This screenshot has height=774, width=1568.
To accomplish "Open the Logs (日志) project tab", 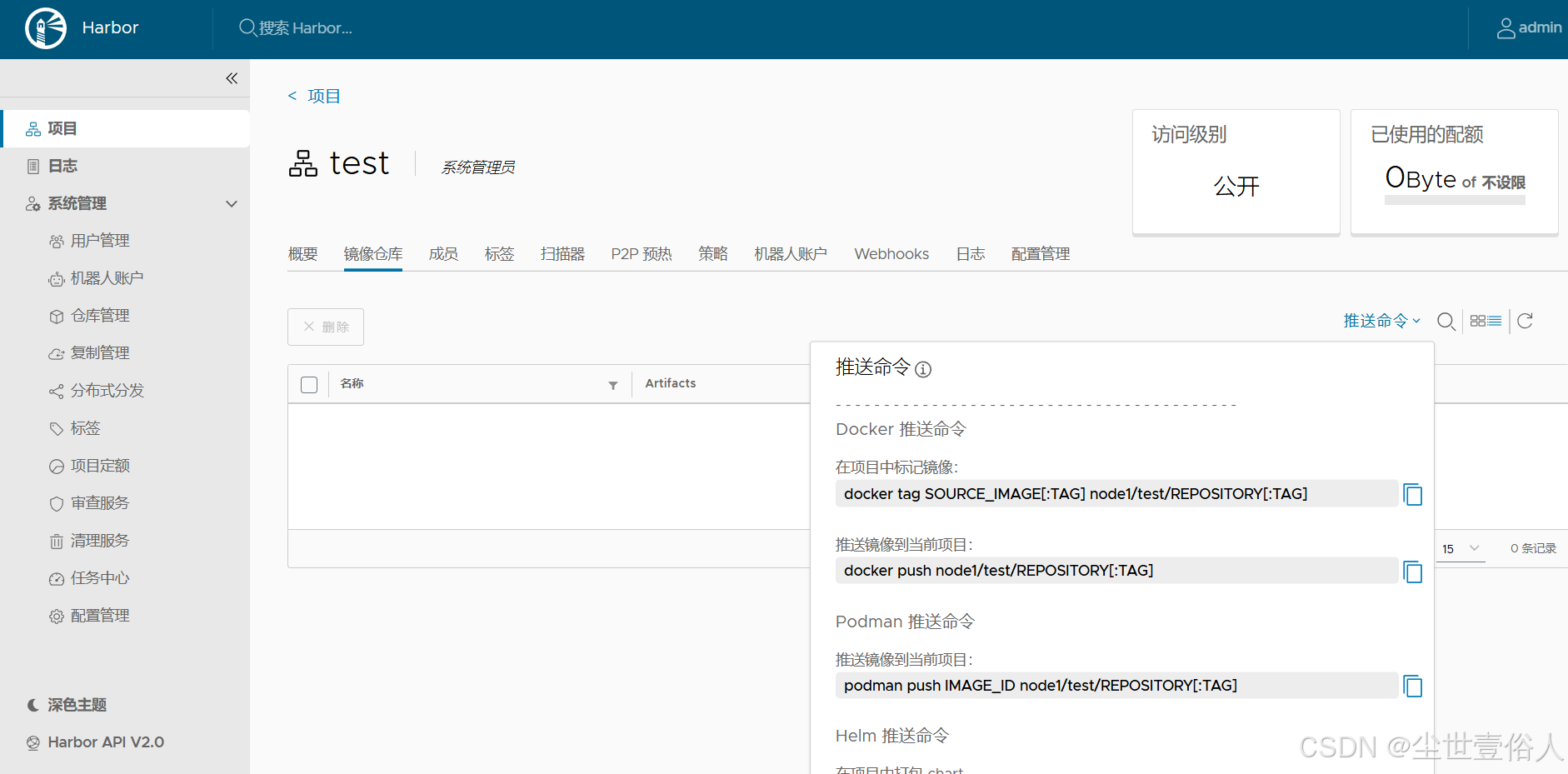I will (971, 254).
